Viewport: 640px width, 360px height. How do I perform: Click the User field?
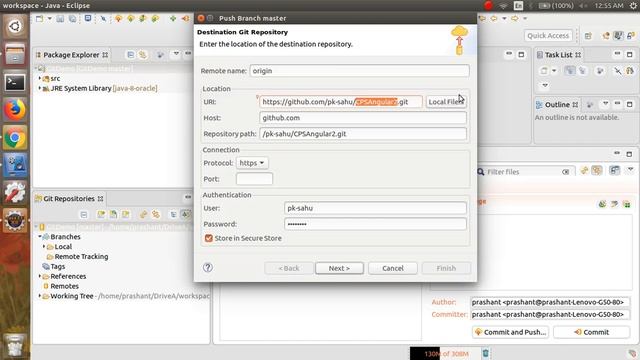pos(375,208)
